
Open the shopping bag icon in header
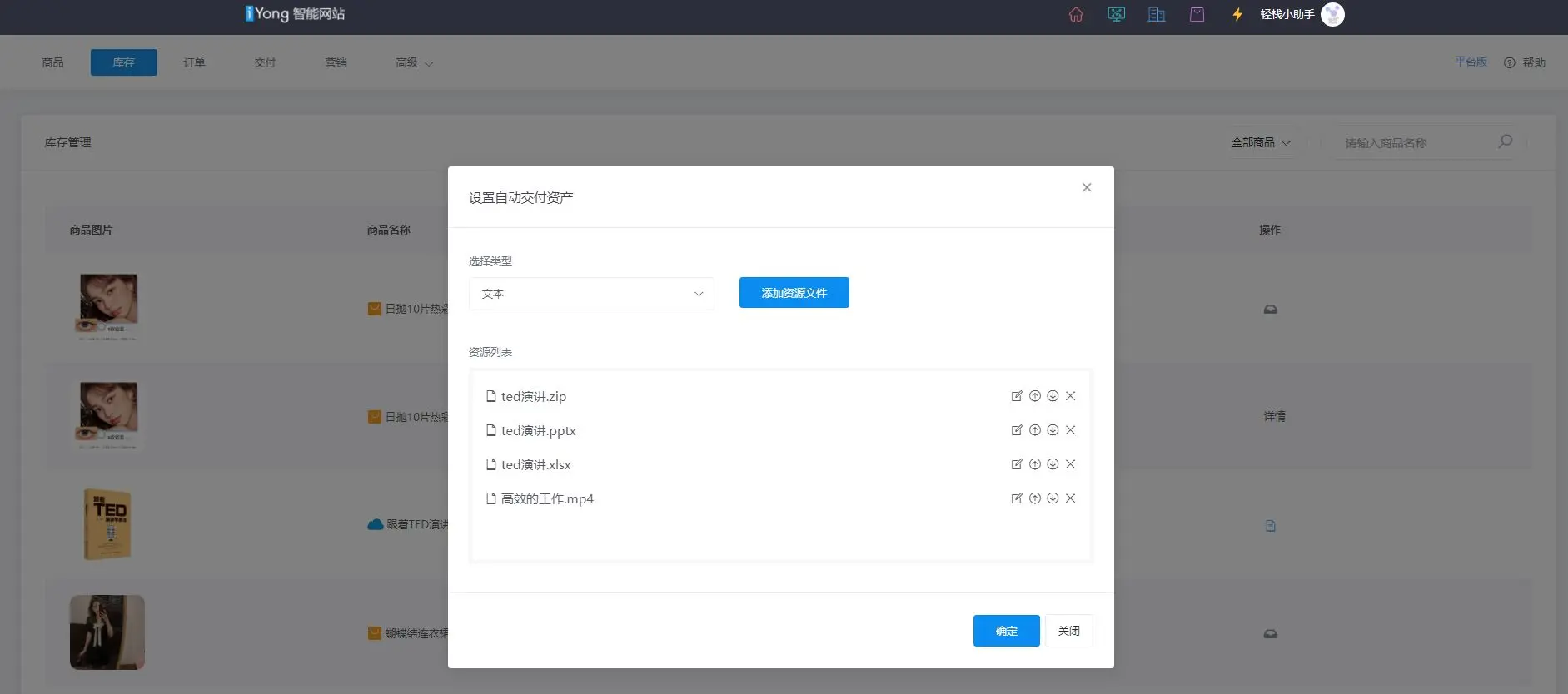[x=1197, y=14]
